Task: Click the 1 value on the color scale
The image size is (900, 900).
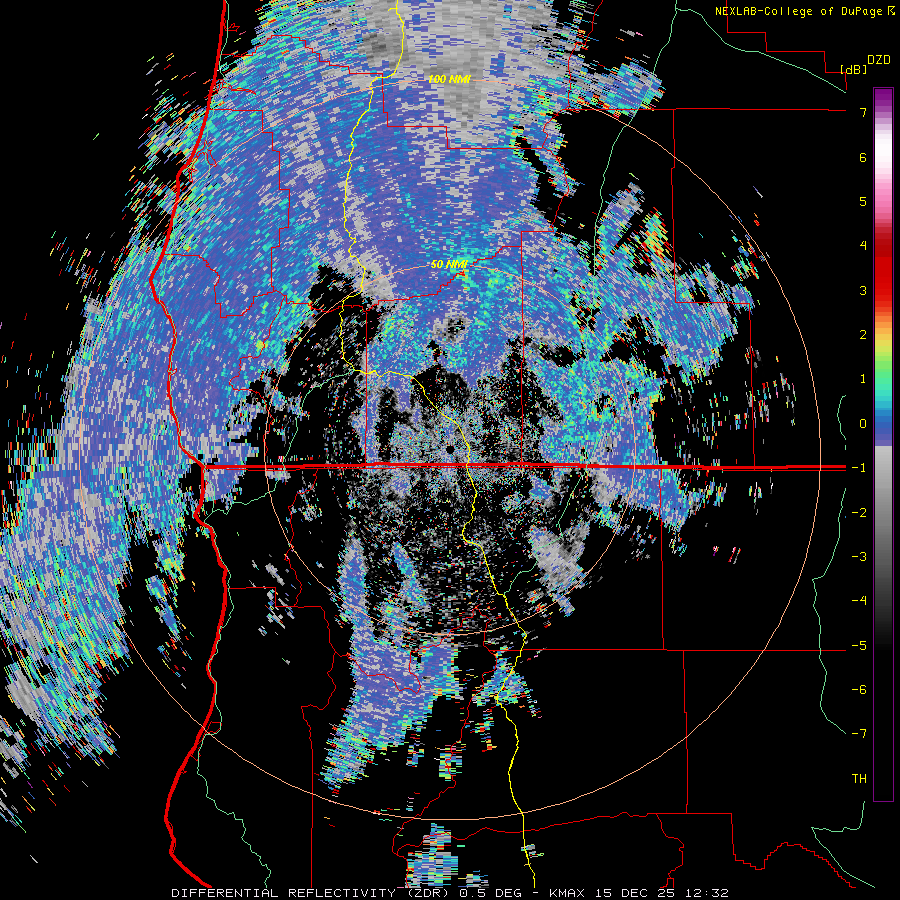Action: pos(863,379)
